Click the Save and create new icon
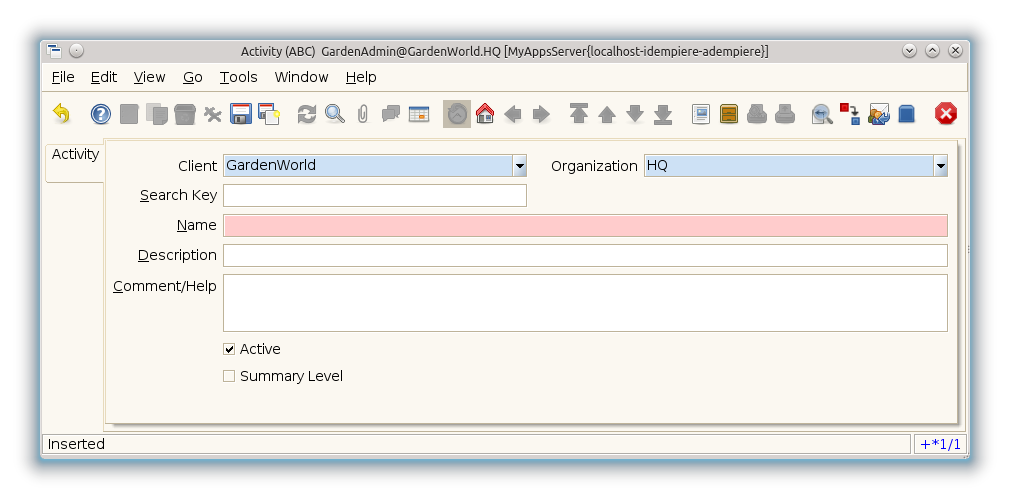 click(x=269, y=114)
